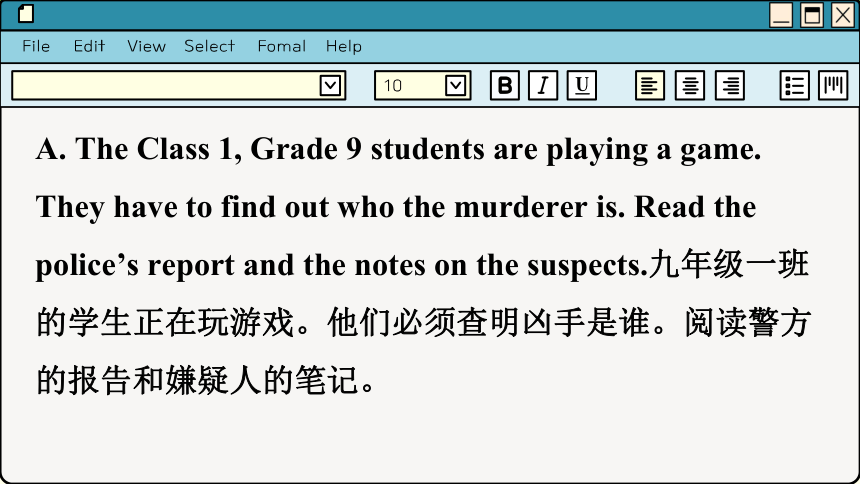Image resolution: width=860 pixels, height=484 pixels.
Task: Click the Chinese text "九年级一班"
Action: [x=728, y=264]
